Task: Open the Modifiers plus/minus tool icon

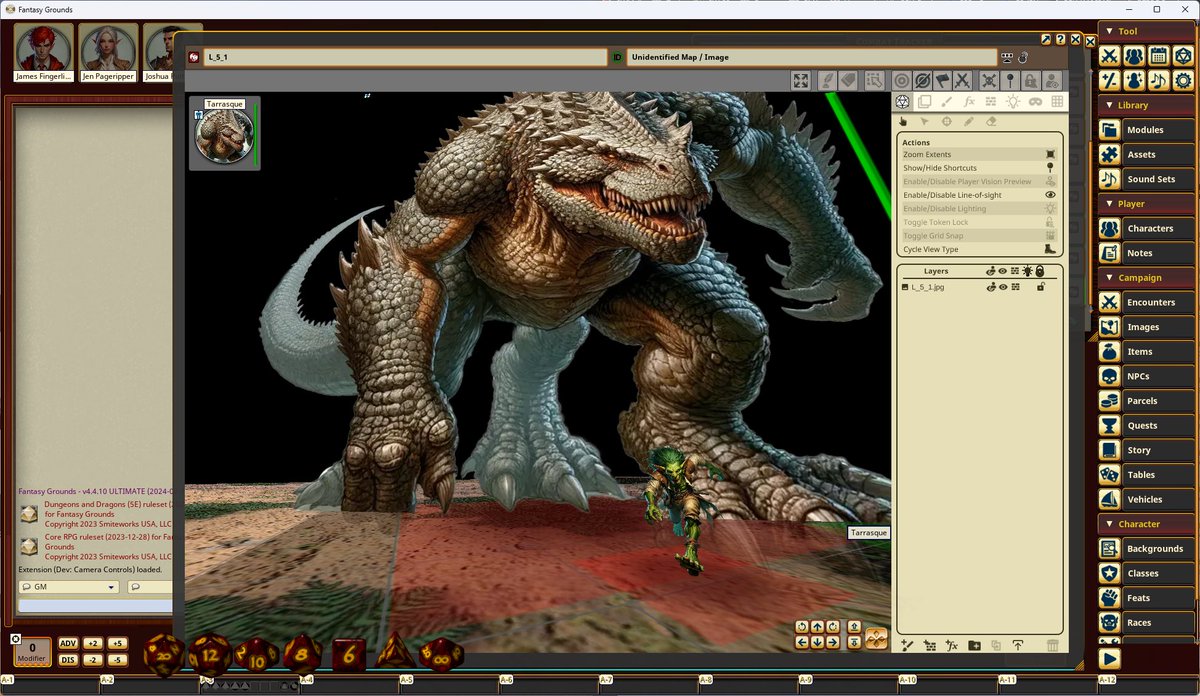Action: click(x=1109, y=80)
